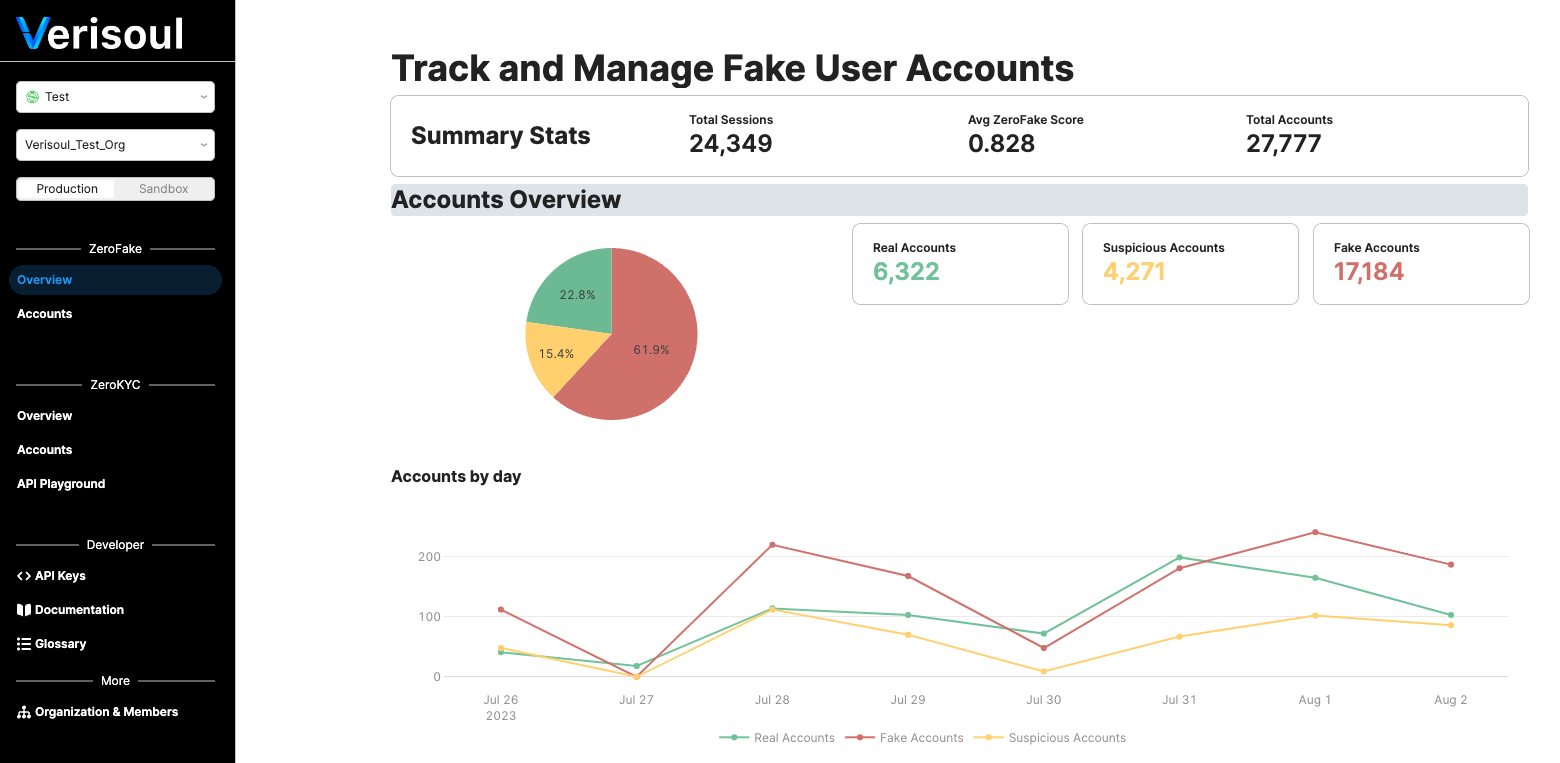Toggle Real Accounts legend series

pos(777,738)
